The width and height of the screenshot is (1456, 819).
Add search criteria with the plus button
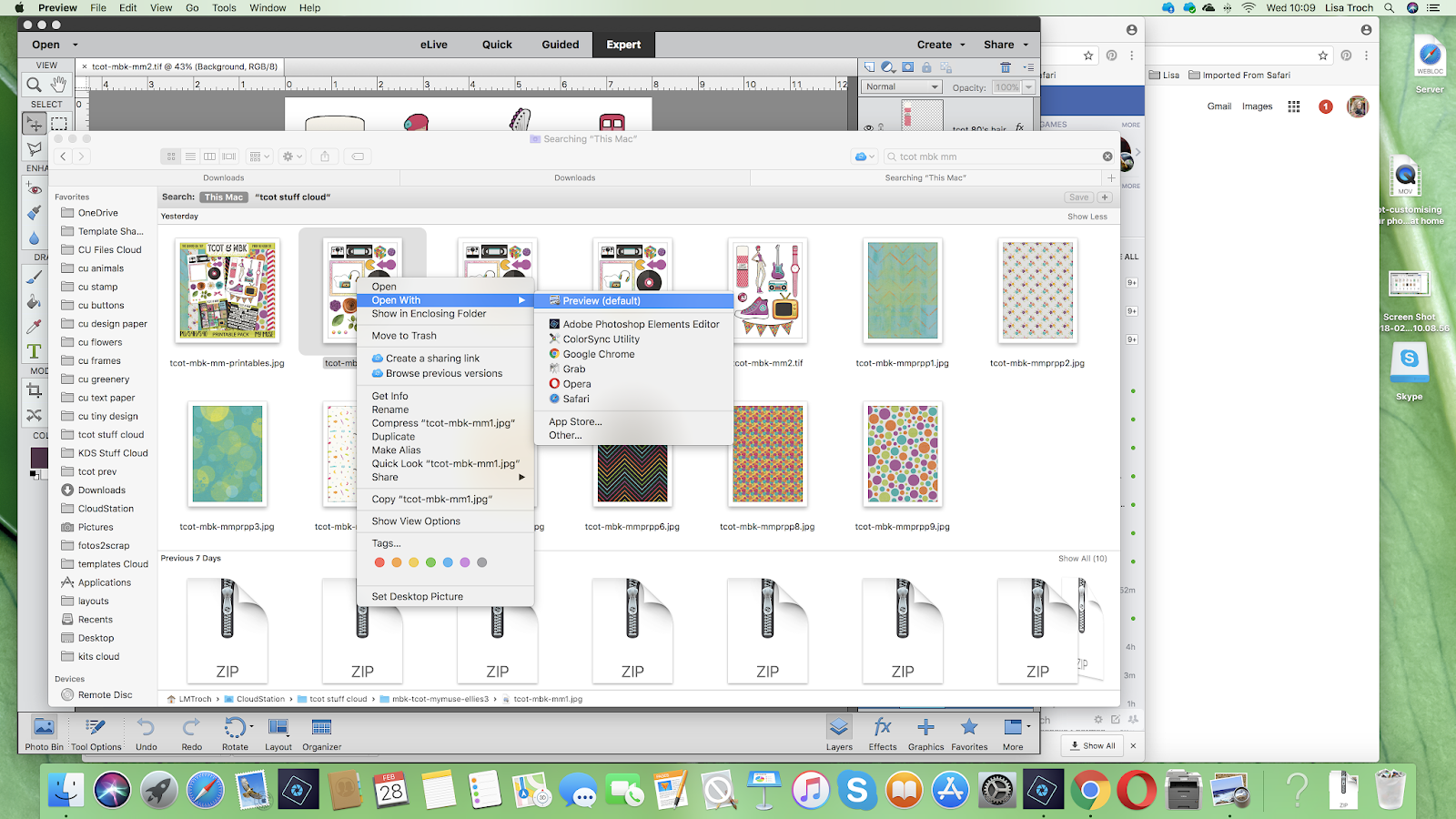[1105, 197]
